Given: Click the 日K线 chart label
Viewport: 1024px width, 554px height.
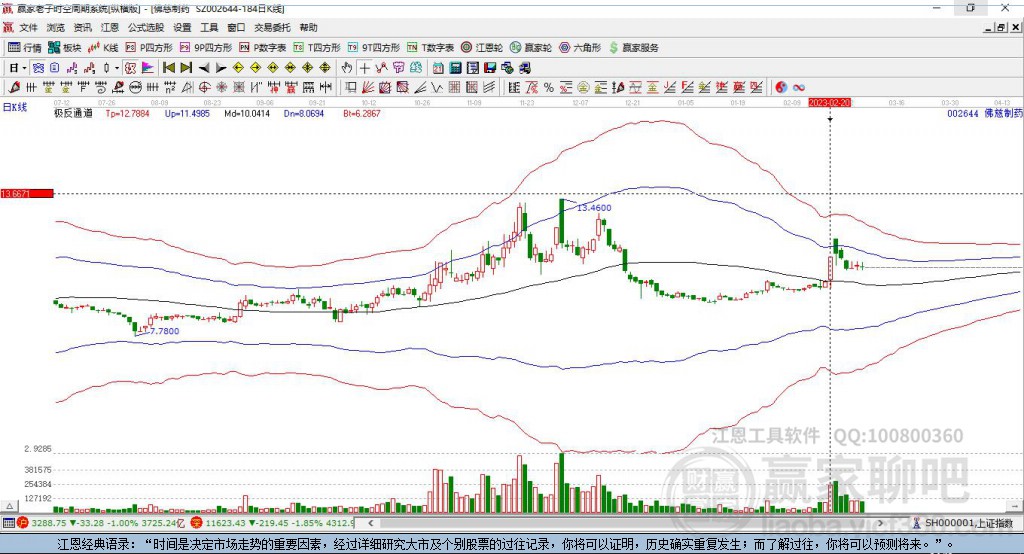Looking at the screenshot, I should [x=14, y=107].
